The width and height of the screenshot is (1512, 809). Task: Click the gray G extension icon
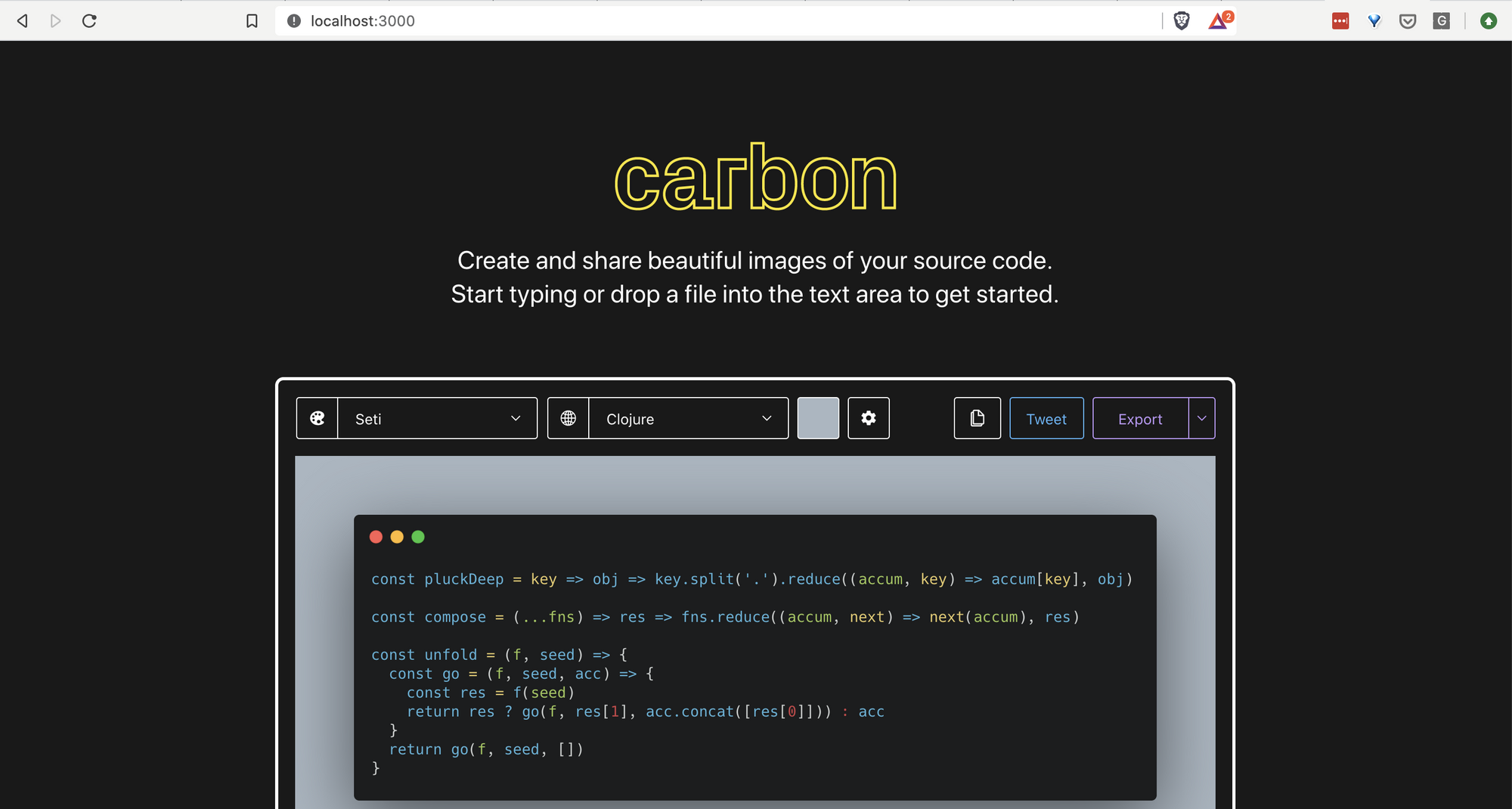1442,21
